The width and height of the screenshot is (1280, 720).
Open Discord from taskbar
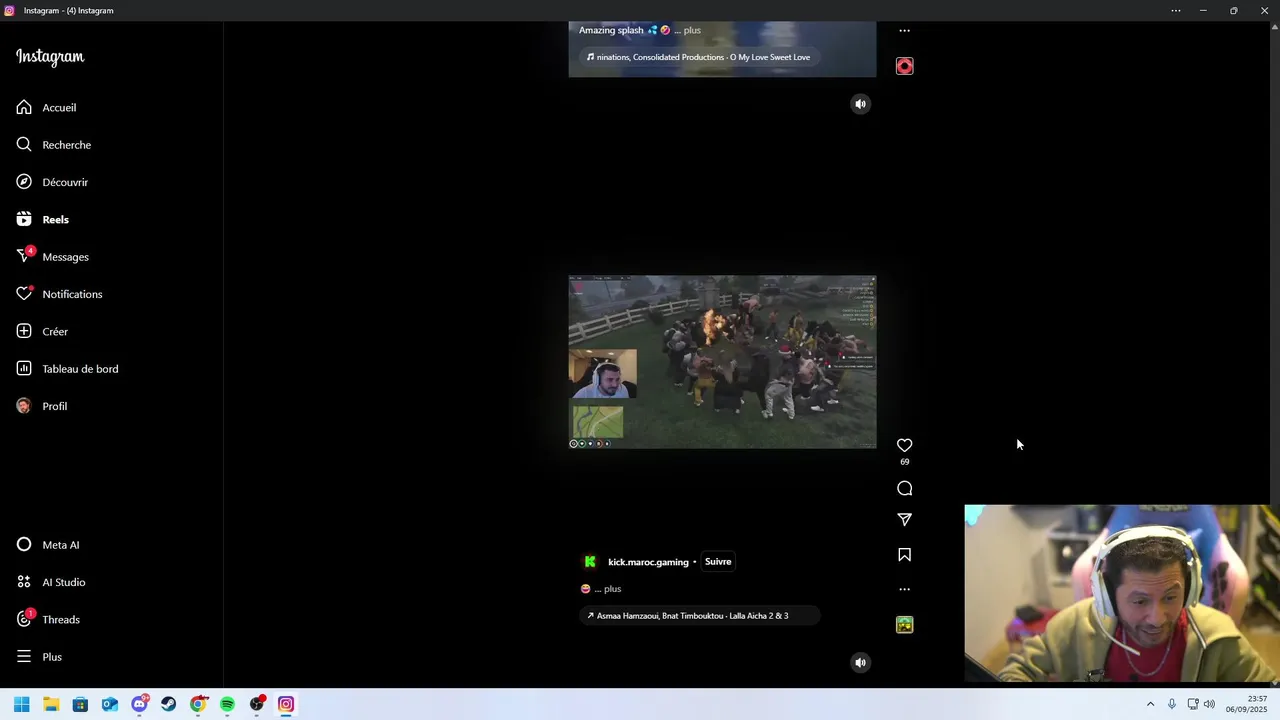140,704
